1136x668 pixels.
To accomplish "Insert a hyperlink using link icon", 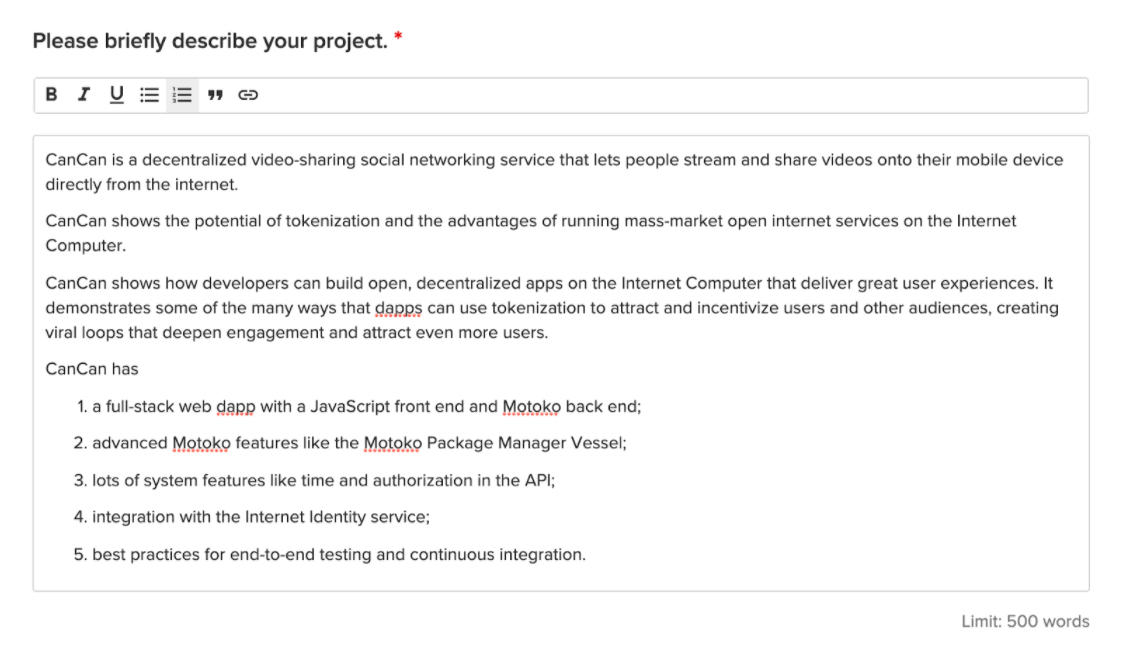I will pyautogui.click(x=248, y=95).
